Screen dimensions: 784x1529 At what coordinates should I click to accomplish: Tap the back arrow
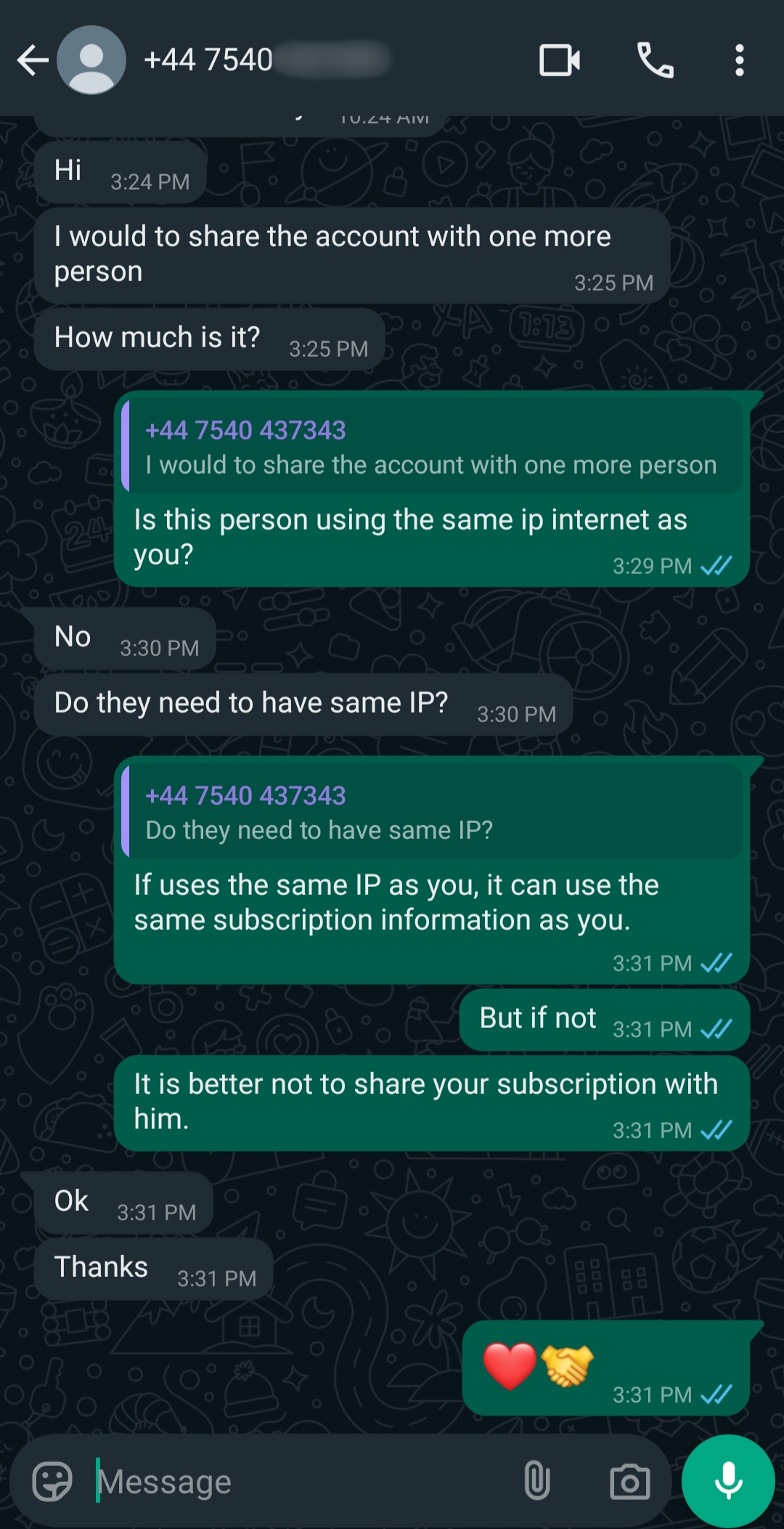coord(33,60)
